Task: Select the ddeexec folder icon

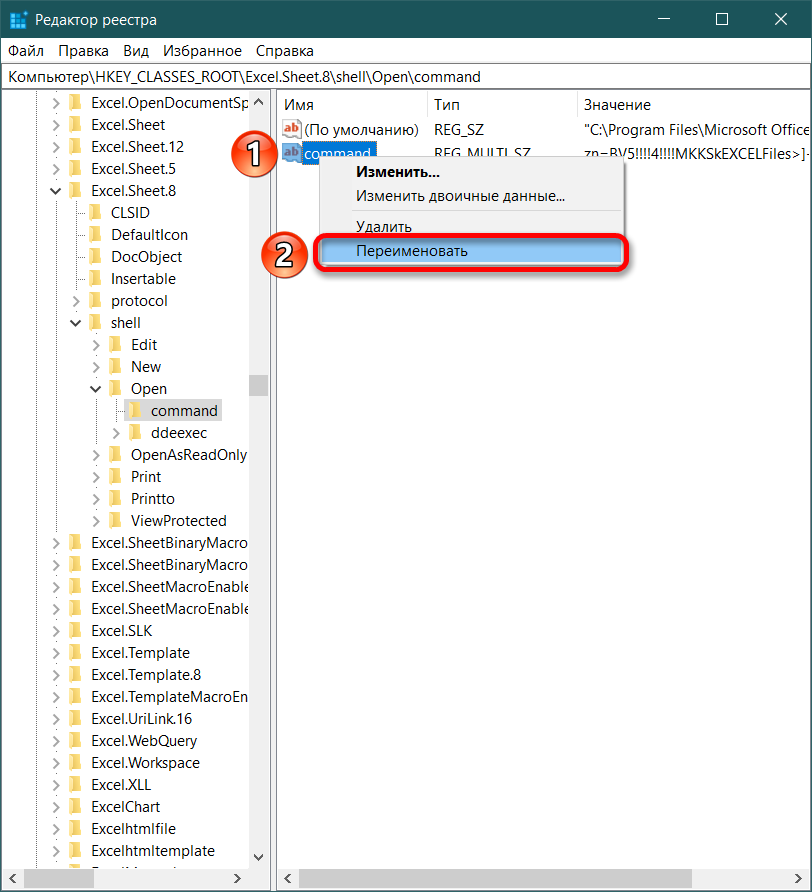Action: (x=135, y=432)
